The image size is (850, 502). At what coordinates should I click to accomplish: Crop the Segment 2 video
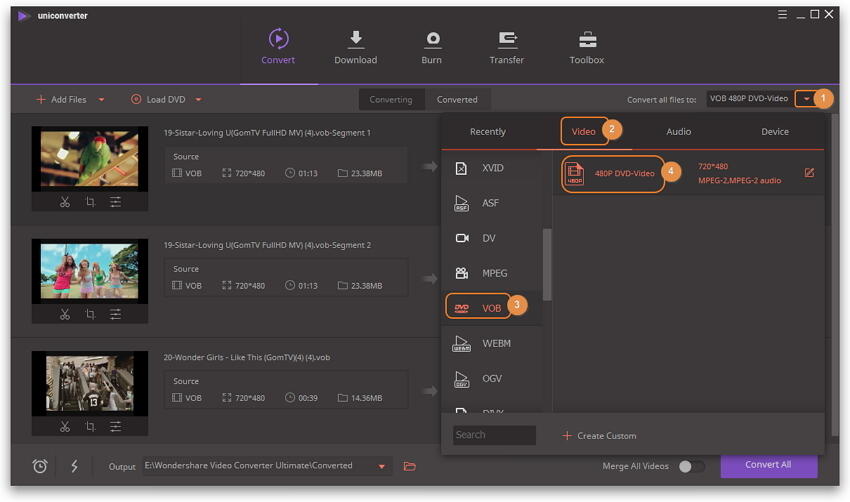90,314
